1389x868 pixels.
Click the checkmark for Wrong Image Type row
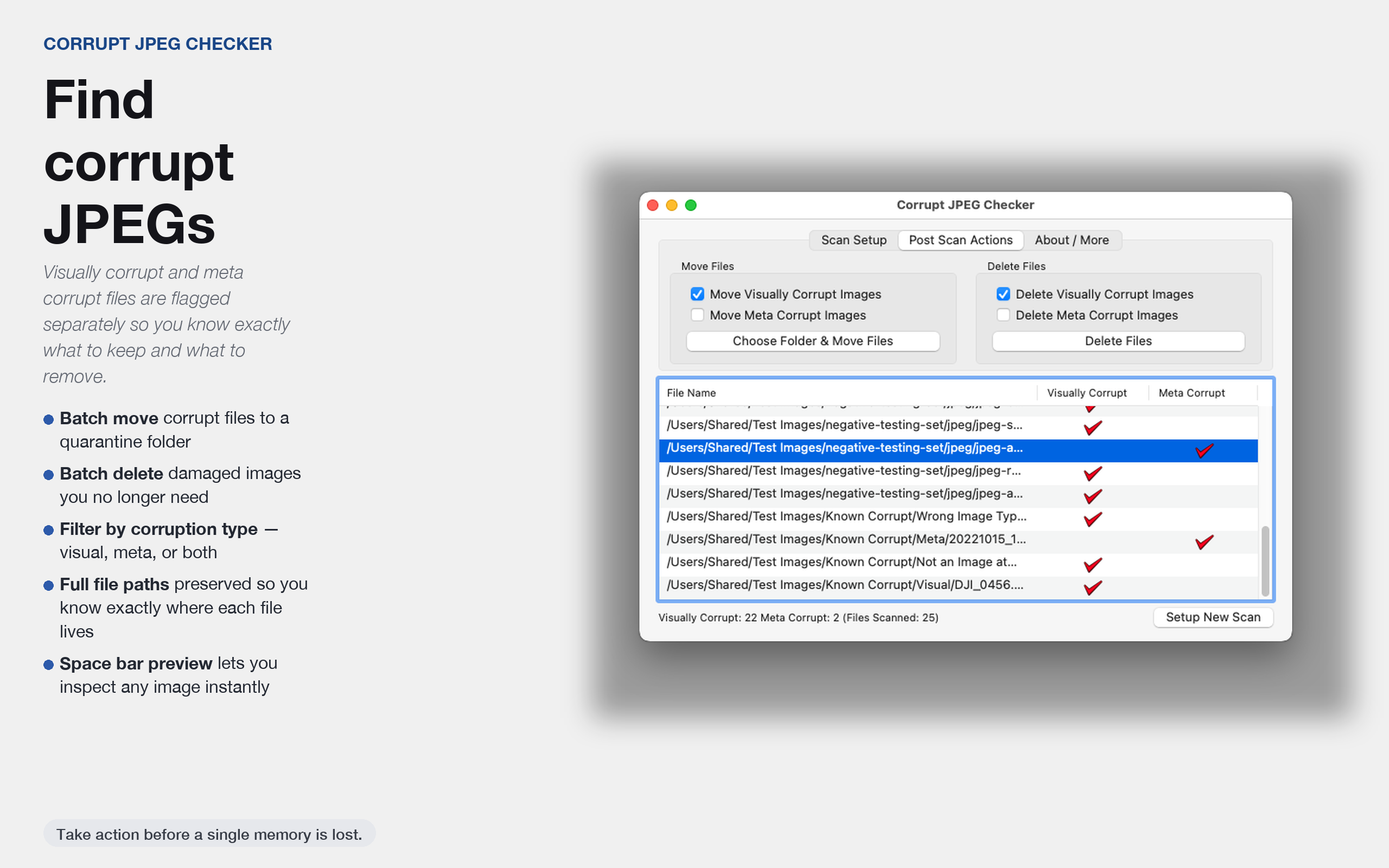pos(1092,519)
